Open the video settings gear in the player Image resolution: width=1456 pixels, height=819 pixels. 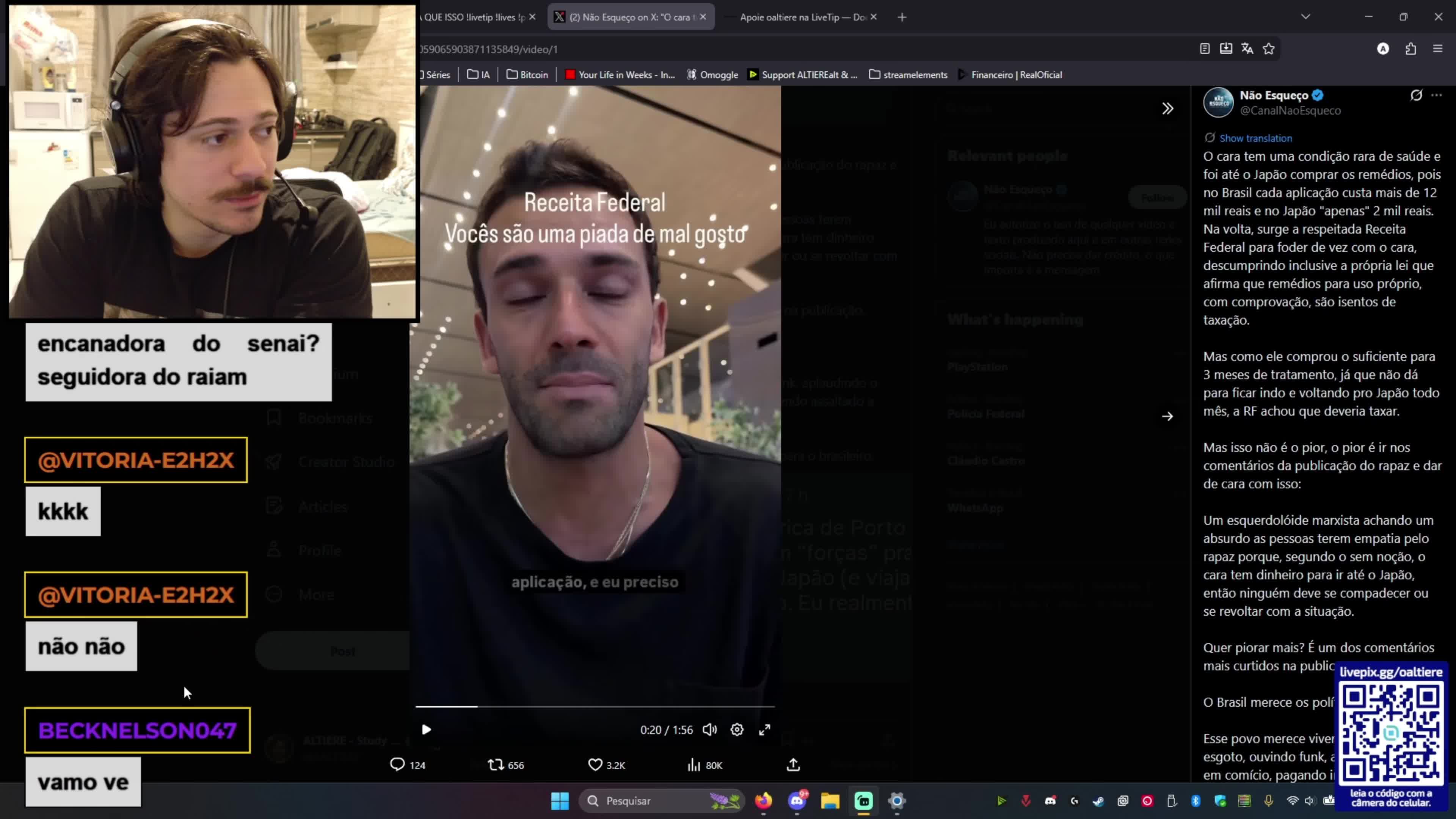click(737, 730)
